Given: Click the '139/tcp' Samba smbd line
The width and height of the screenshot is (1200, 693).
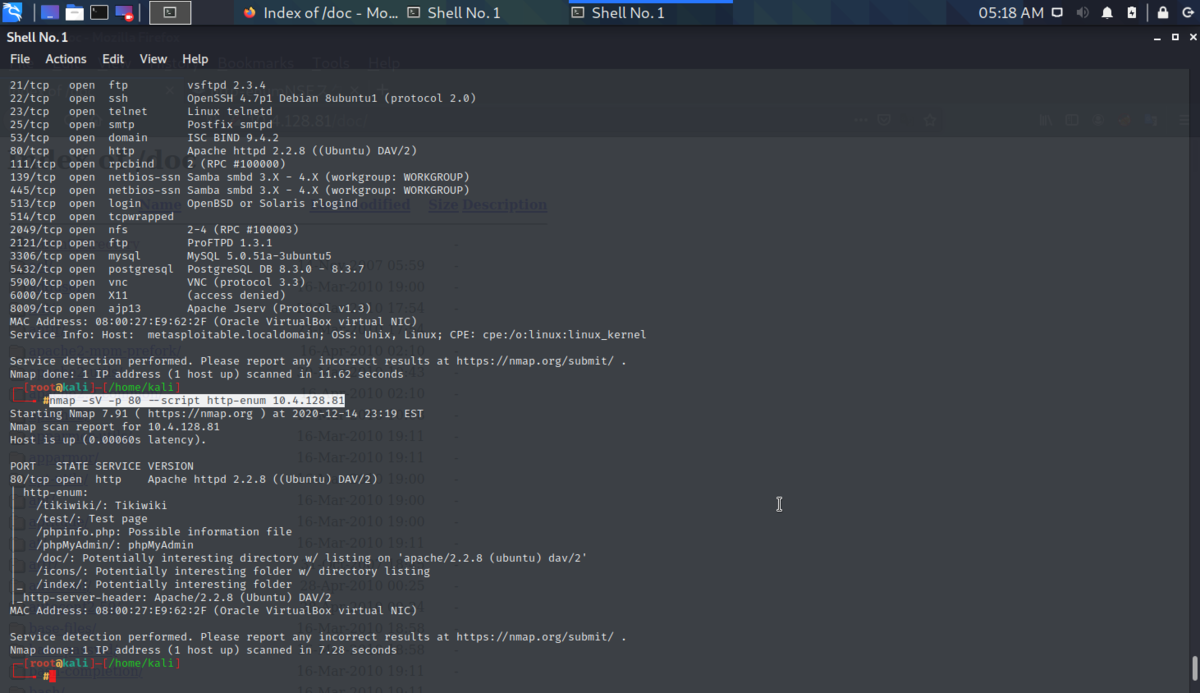Looking at the screenshot, I should [239, 177].
